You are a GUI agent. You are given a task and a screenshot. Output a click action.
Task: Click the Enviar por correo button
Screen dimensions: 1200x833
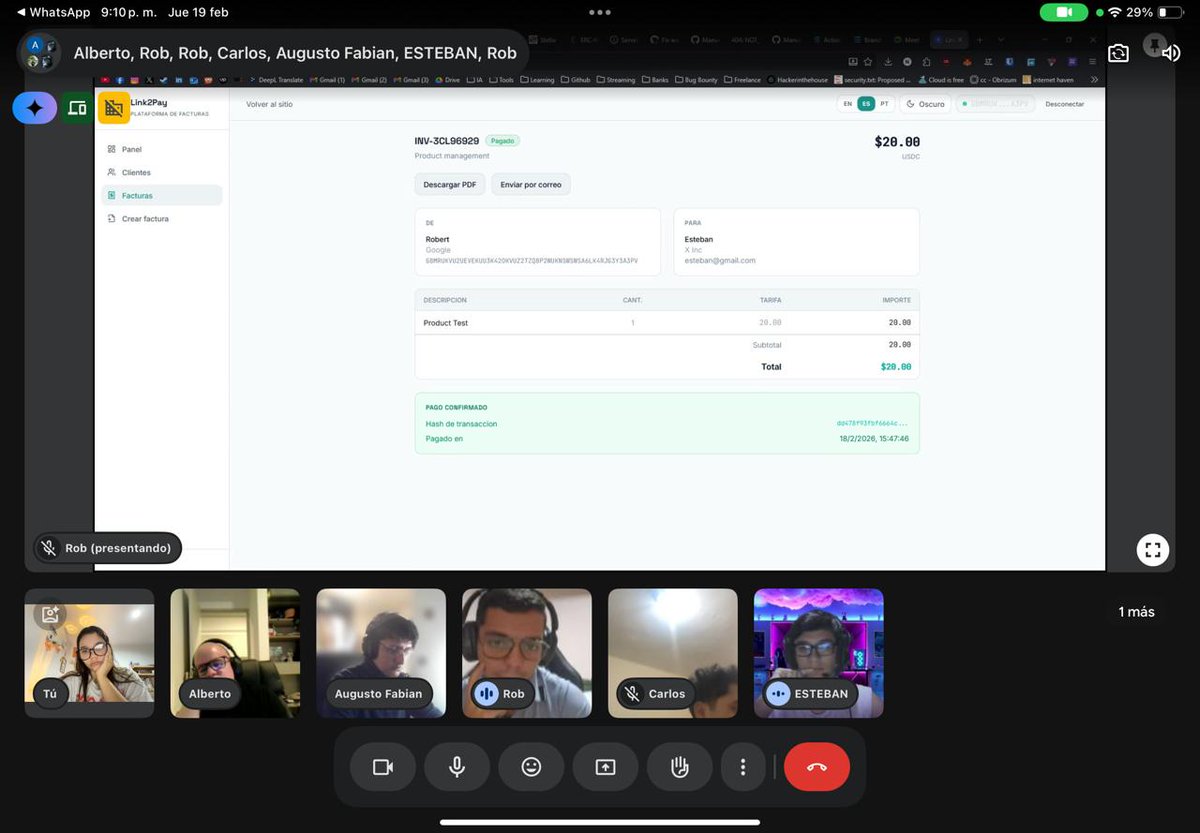click(531, 185)
